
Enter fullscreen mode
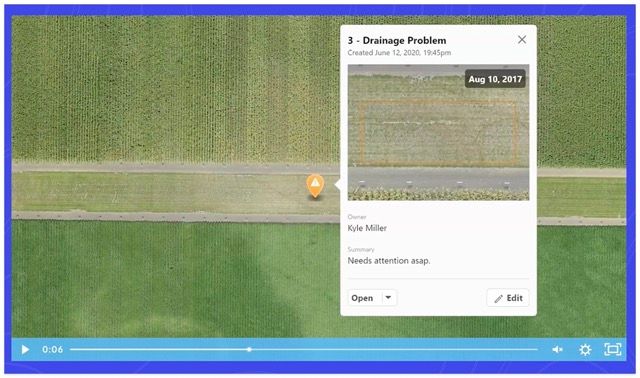pyautogui.click(x=613, y=350)
